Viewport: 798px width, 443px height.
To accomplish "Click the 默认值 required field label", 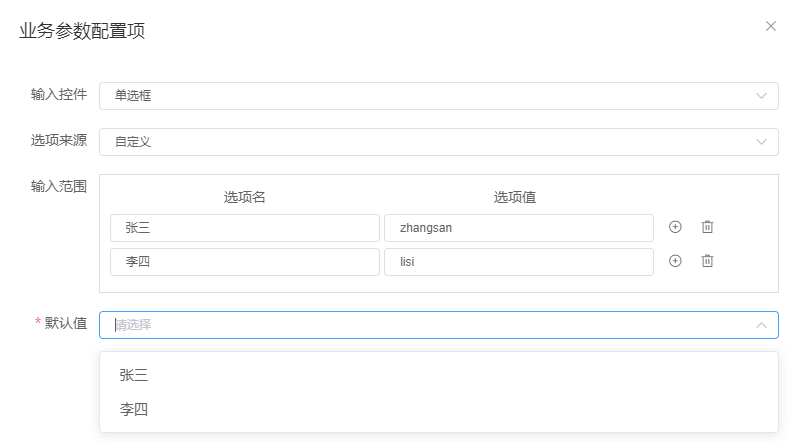I will coord(65,323).
